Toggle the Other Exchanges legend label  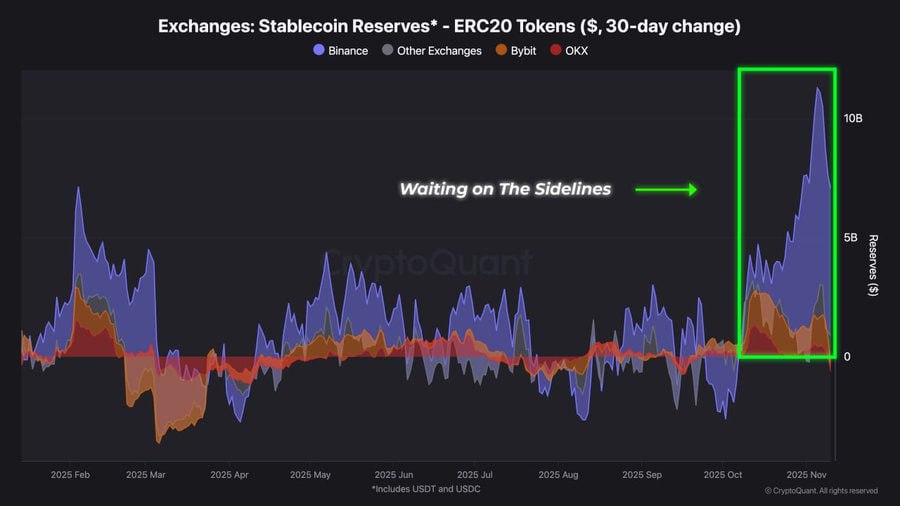[439, 51]
